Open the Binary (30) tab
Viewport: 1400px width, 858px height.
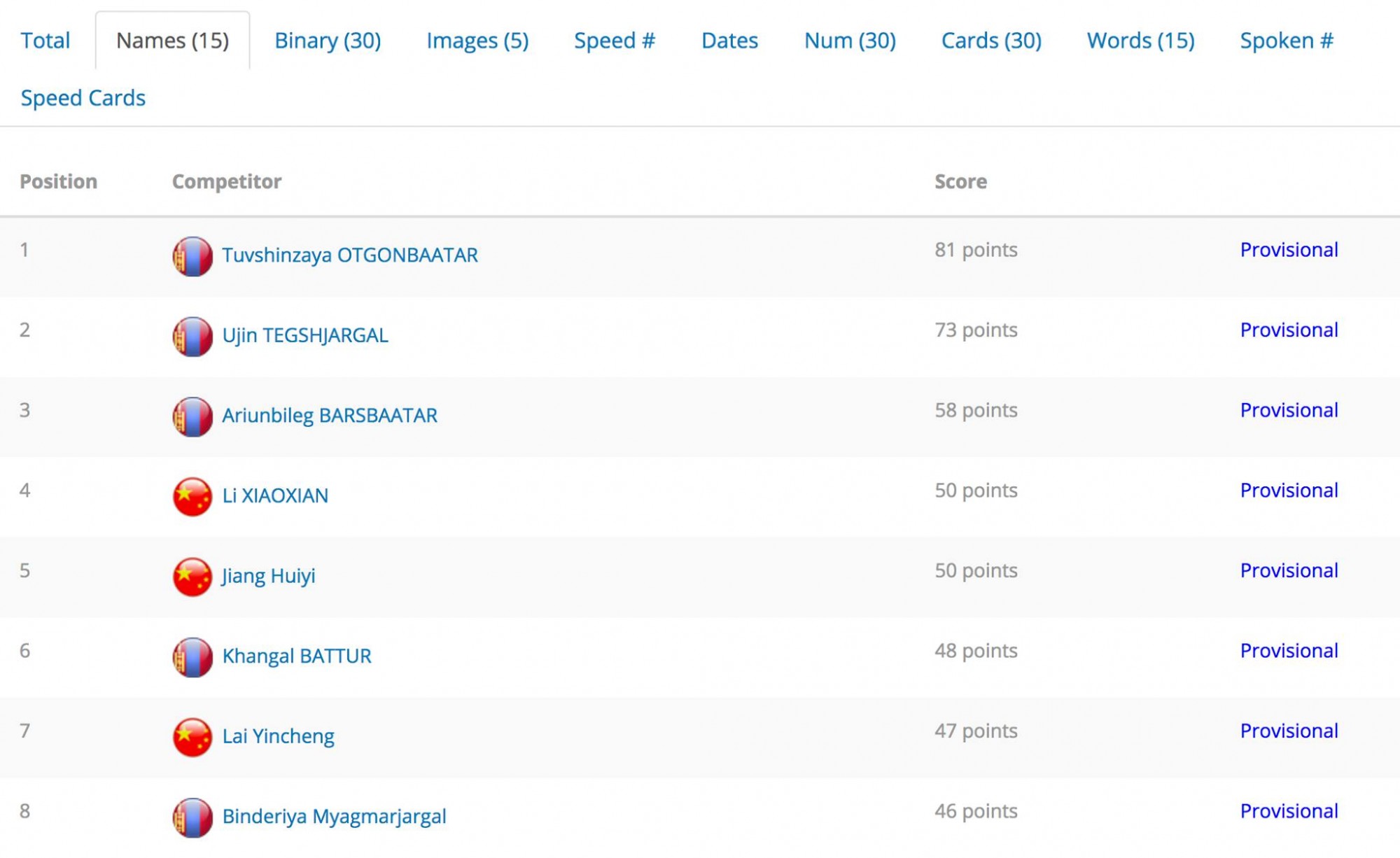[x=328, y=41]
